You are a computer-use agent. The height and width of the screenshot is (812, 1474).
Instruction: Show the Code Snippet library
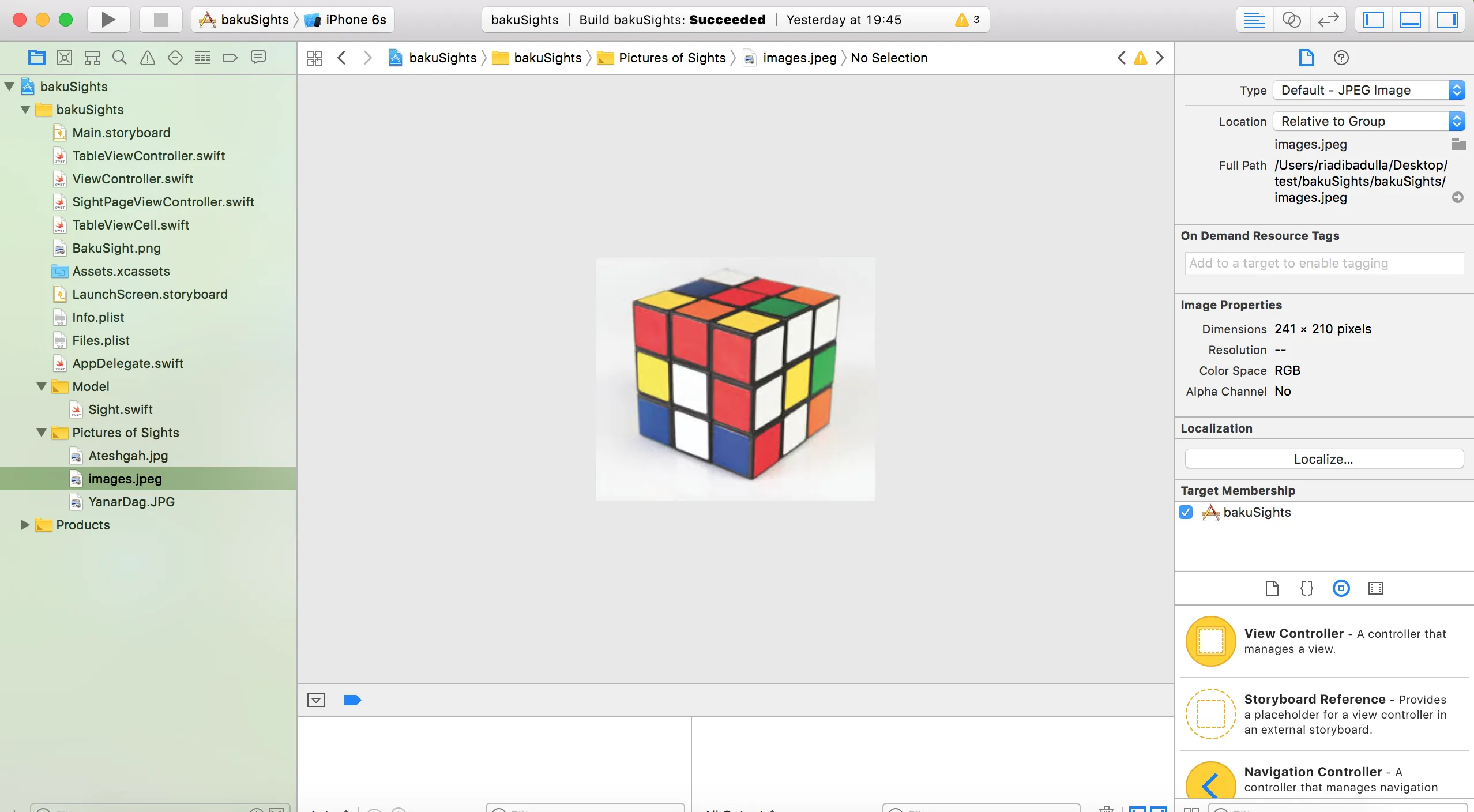[x=1306, y=588]
